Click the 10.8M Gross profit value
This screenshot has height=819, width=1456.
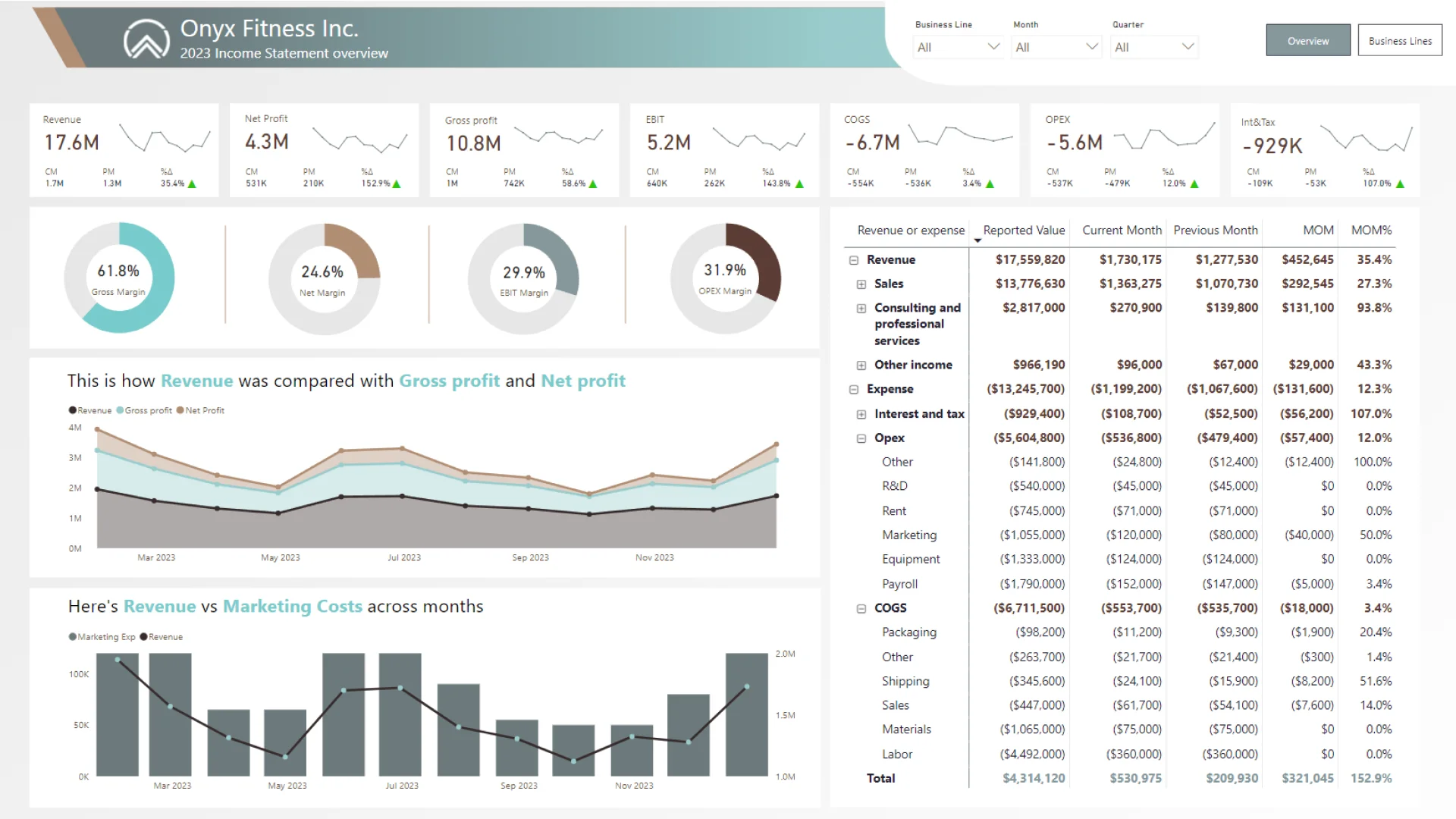click(x=473, y=143)
